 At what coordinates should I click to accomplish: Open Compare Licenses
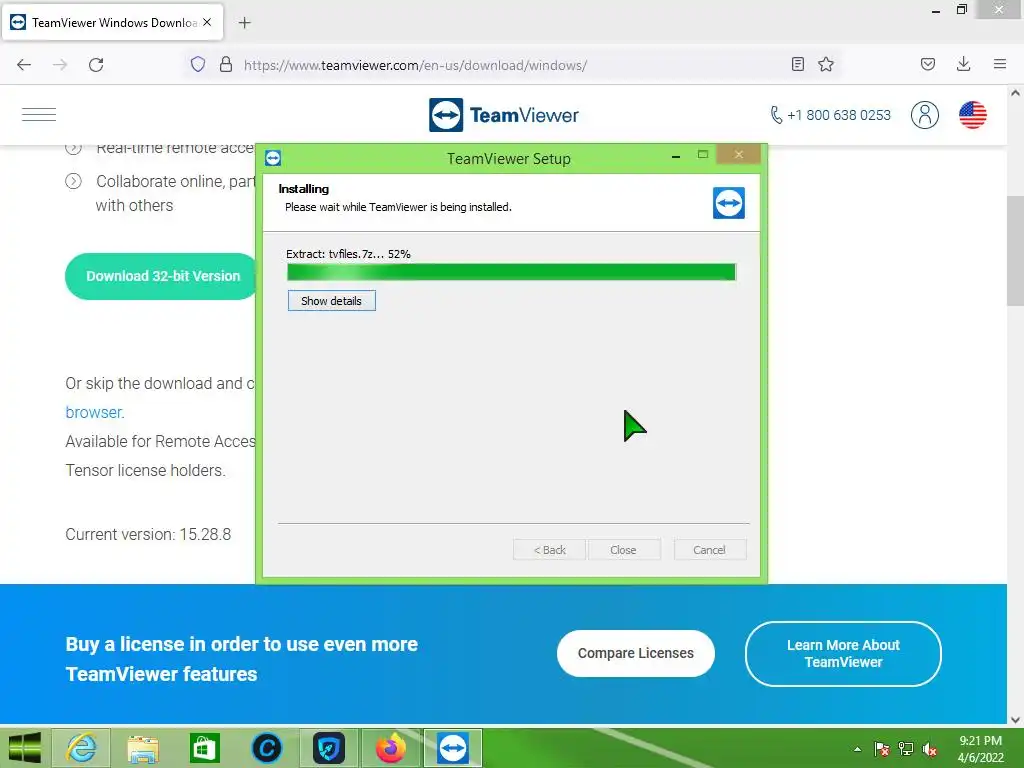635,653
